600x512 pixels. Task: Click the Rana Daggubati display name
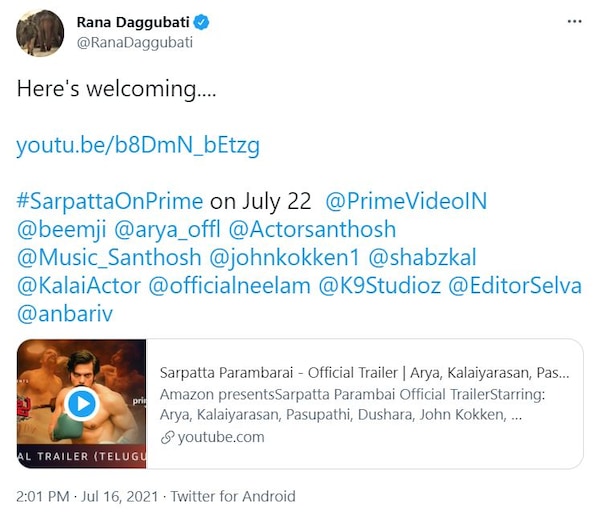coord(133,22)
